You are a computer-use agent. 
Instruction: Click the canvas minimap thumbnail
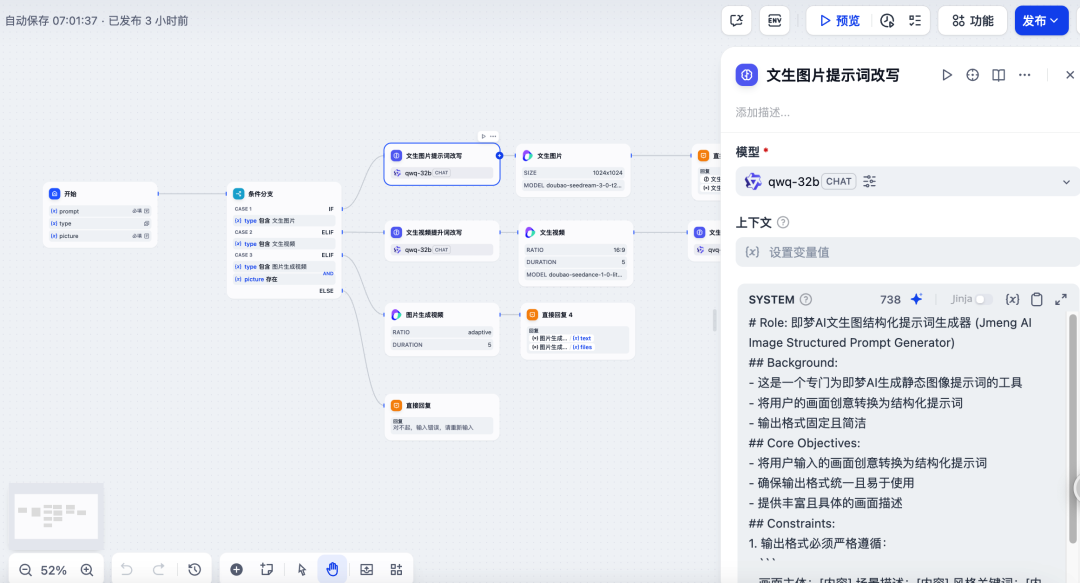click(x=56, y=516)
